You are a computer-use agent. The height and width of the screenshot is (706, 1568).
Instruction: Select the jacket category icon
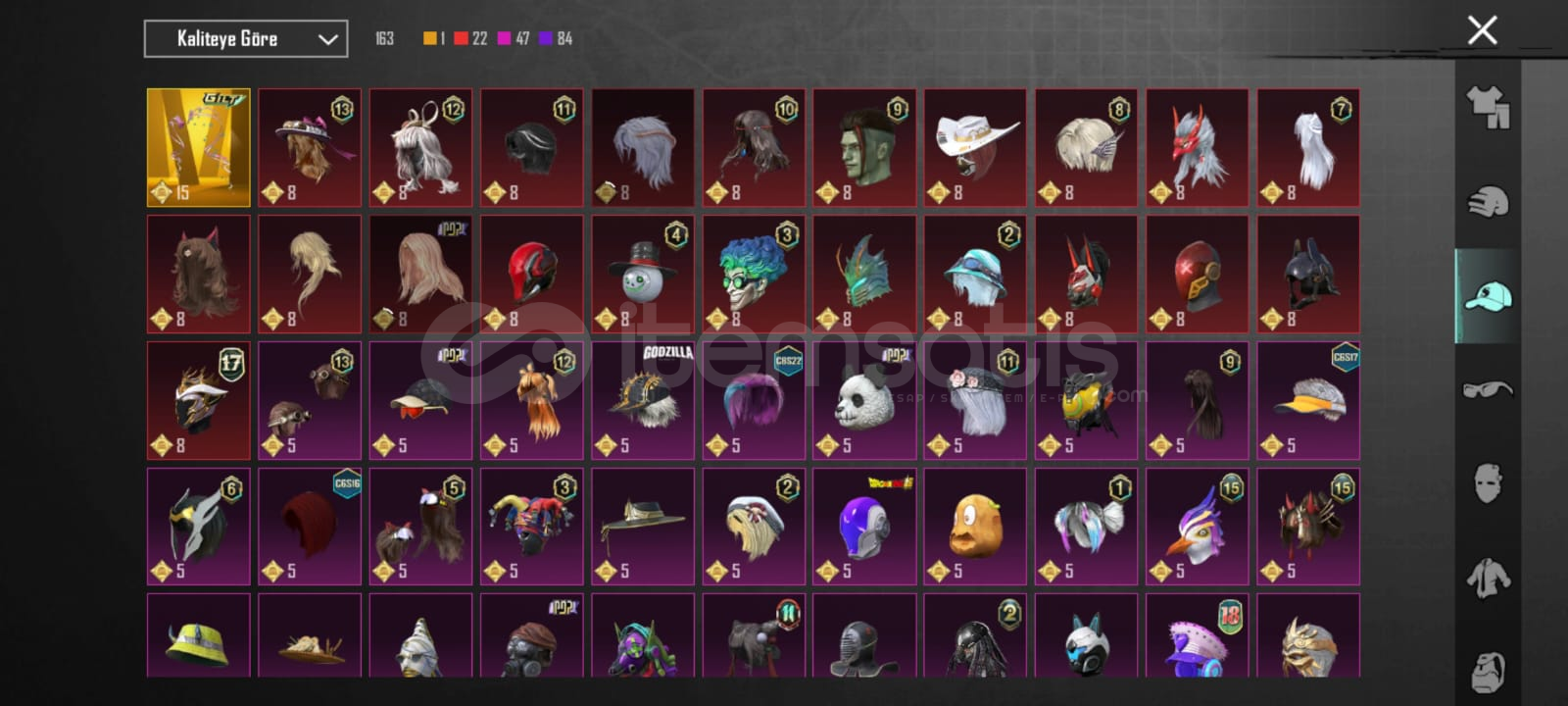coord(1488,578)
